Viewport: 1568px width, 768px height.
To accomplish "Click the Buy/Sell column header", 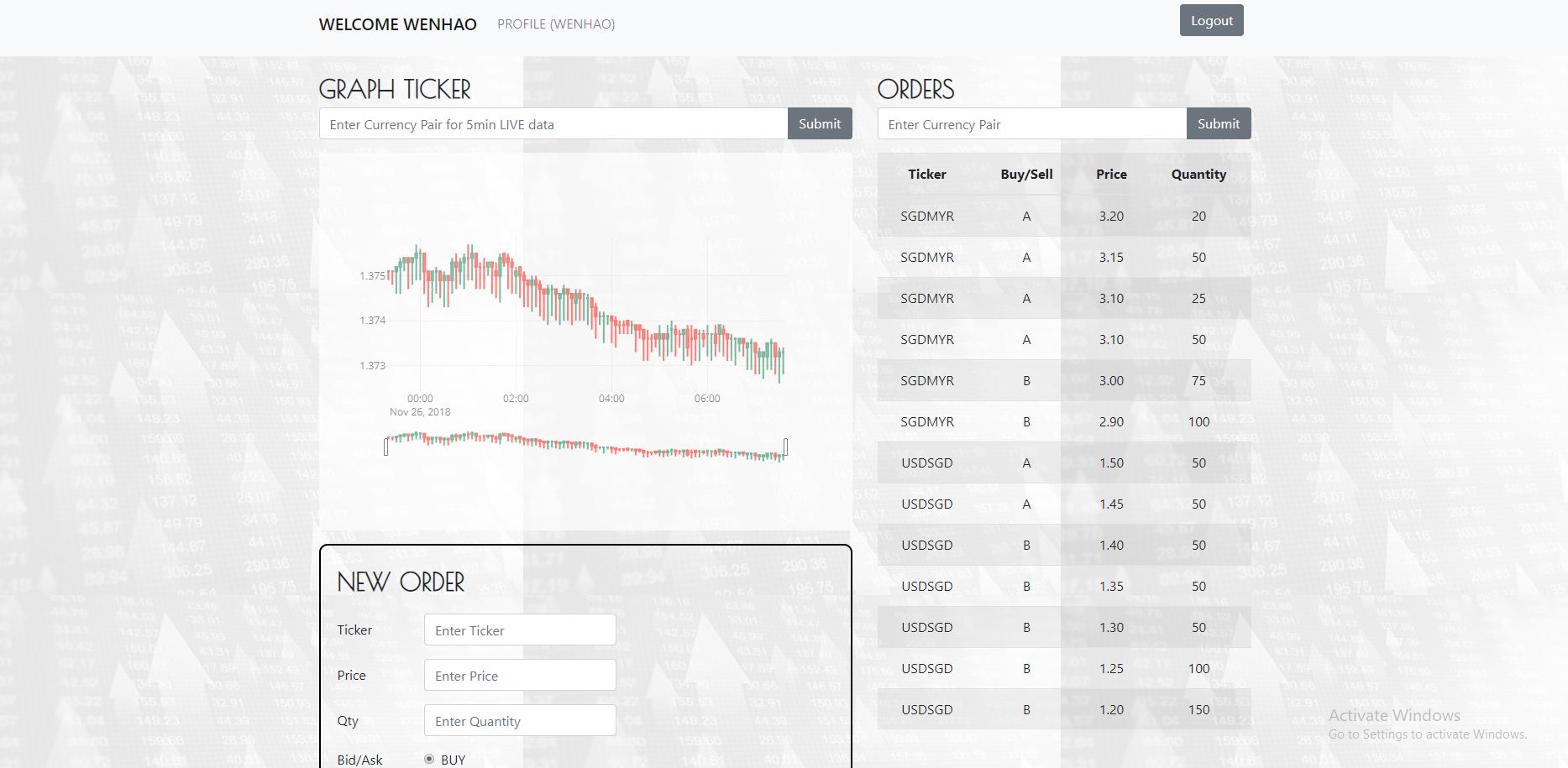I will point(1026,174).
